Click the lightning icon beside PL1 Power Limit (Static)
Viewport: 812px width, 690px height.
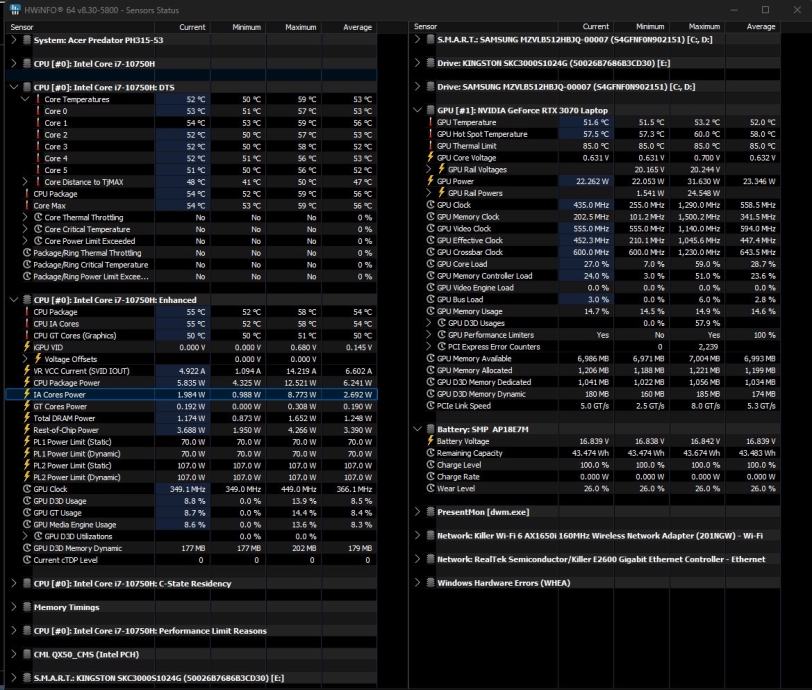pos(27,442)
